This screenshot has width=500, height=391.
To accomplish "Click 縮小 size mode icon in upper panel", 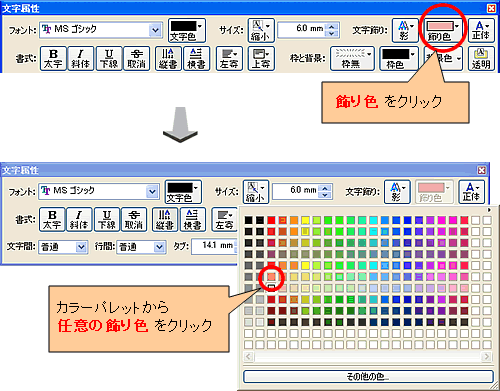I will (261, 30).
